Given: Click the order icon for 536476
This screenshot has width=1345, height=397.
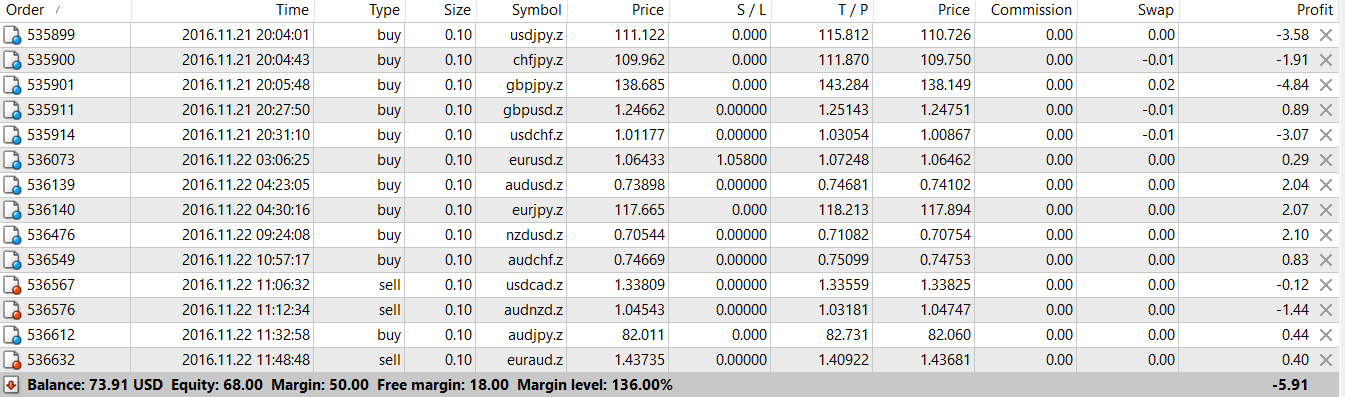Looking at the screenshot, I should coord(12,235).
